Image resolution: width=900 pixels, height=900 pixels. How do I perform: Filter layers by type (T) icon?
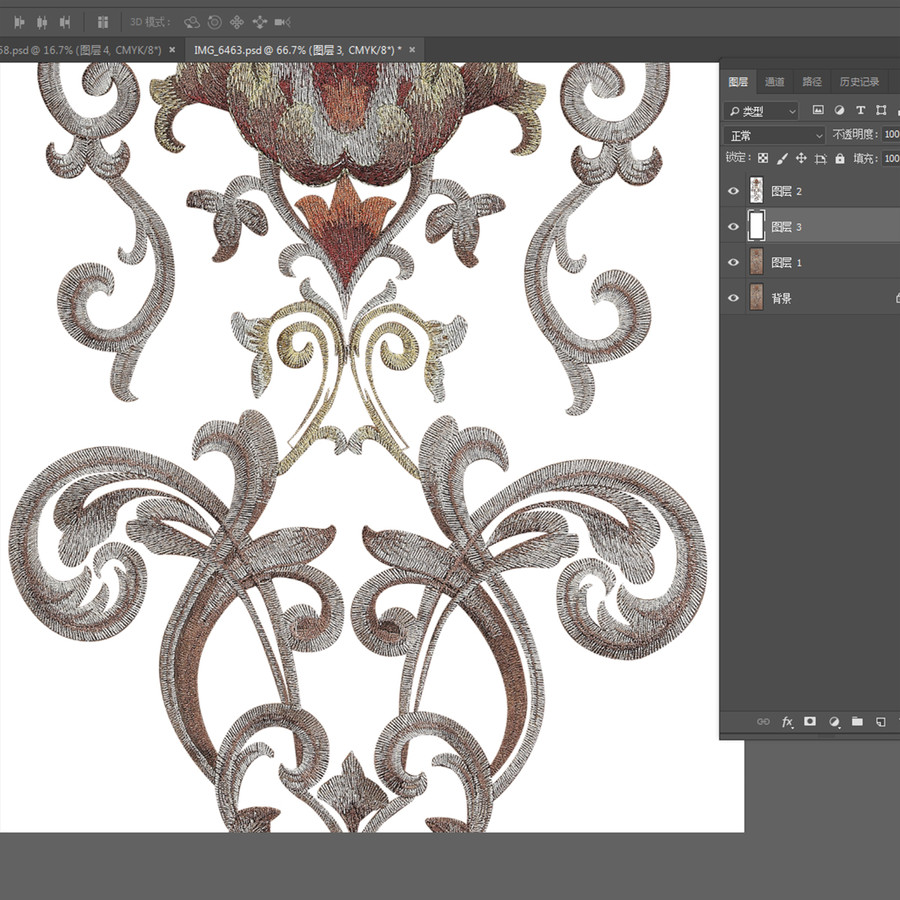860,110
